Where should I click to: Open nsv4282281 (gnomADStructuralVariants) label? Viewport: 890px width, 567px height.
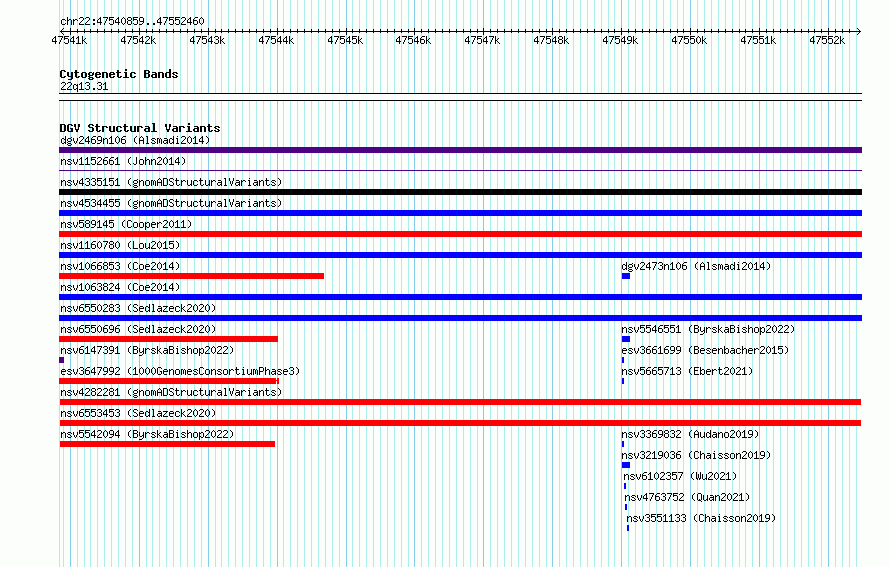click(171, 392)
